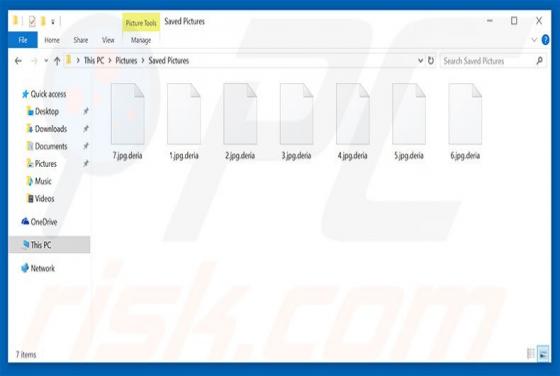Click This PC in the breadcrumb path
560x376 pixels.
click(x=94, y=61)
